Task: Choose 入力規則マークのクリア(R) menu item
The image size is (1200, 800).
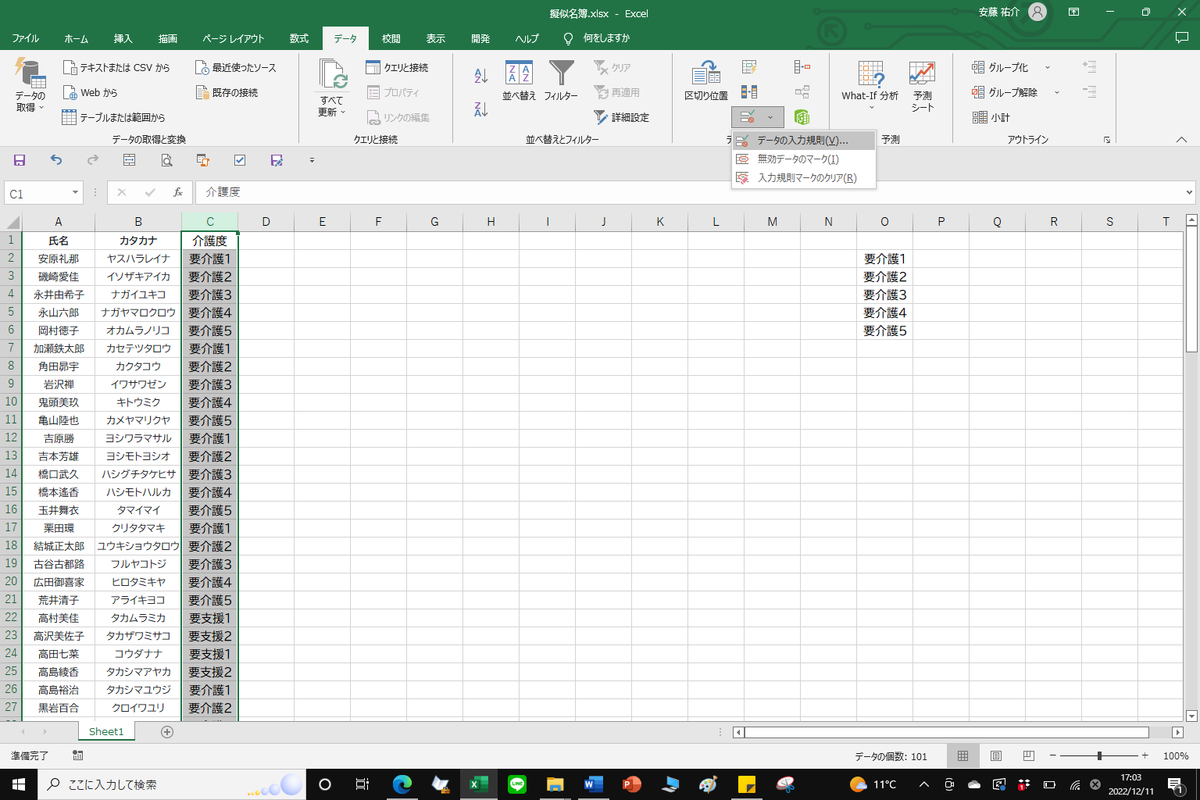Action: click(x=803, y=178)
